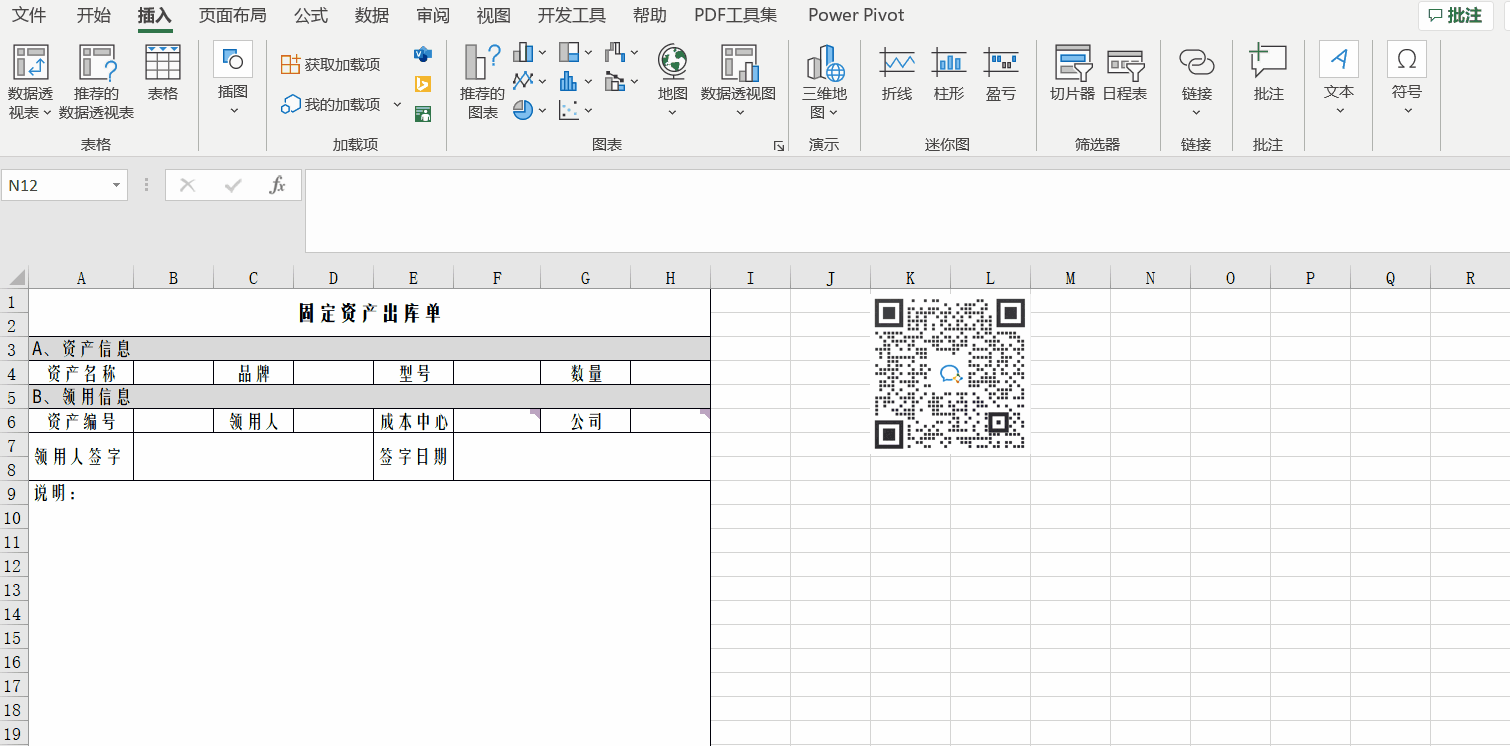
Task: Open Recommended PivotTables (推荐的数据透视表)
Action: [96, 83]
